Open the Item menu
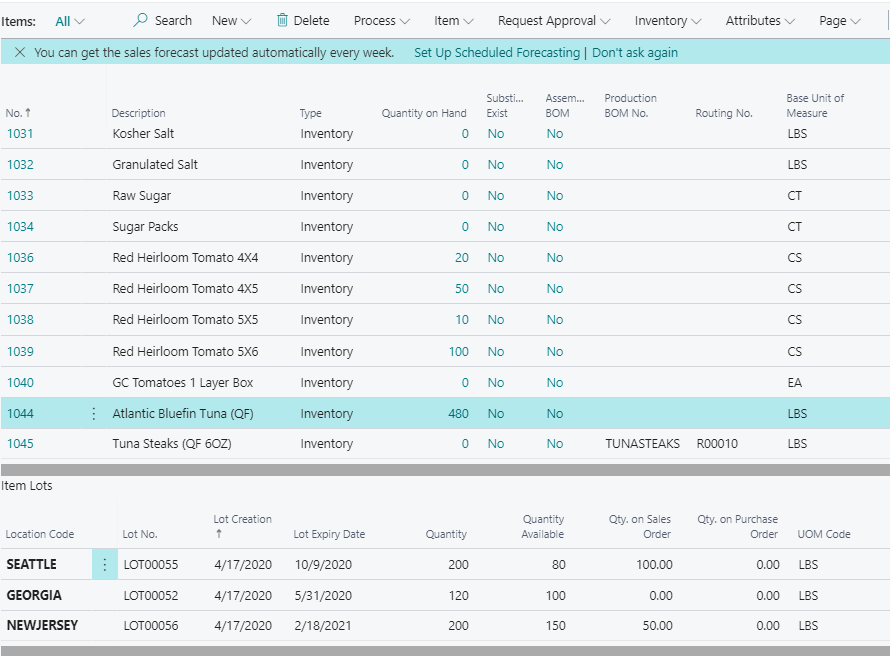Screen dimensions: 890x656 point(454,20)
